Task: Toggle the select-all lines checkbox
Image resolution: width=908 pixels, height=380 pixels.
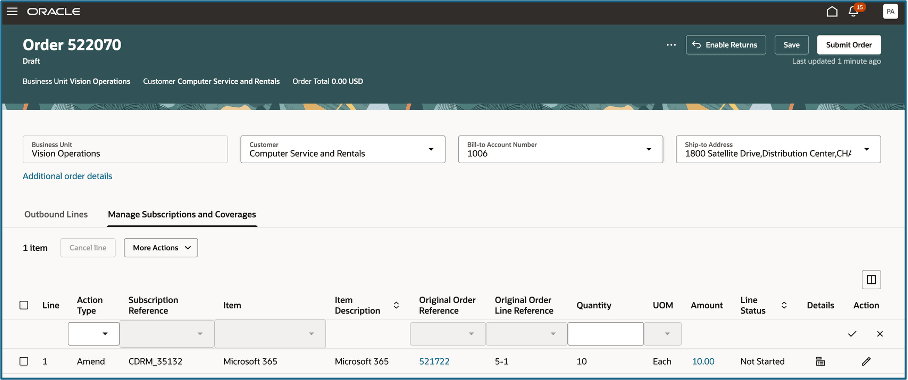Action: tap(24, 305)
